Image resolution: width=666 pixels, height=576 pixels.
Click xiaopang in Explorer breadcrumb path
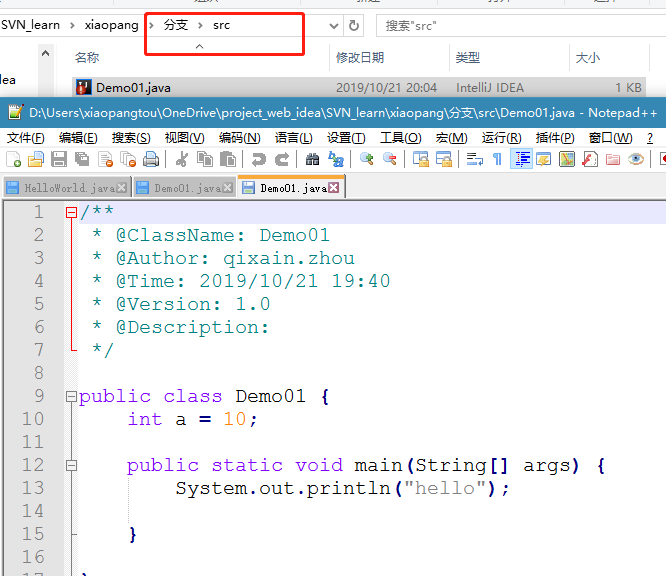pyautogui.click(x=111, y=25)
